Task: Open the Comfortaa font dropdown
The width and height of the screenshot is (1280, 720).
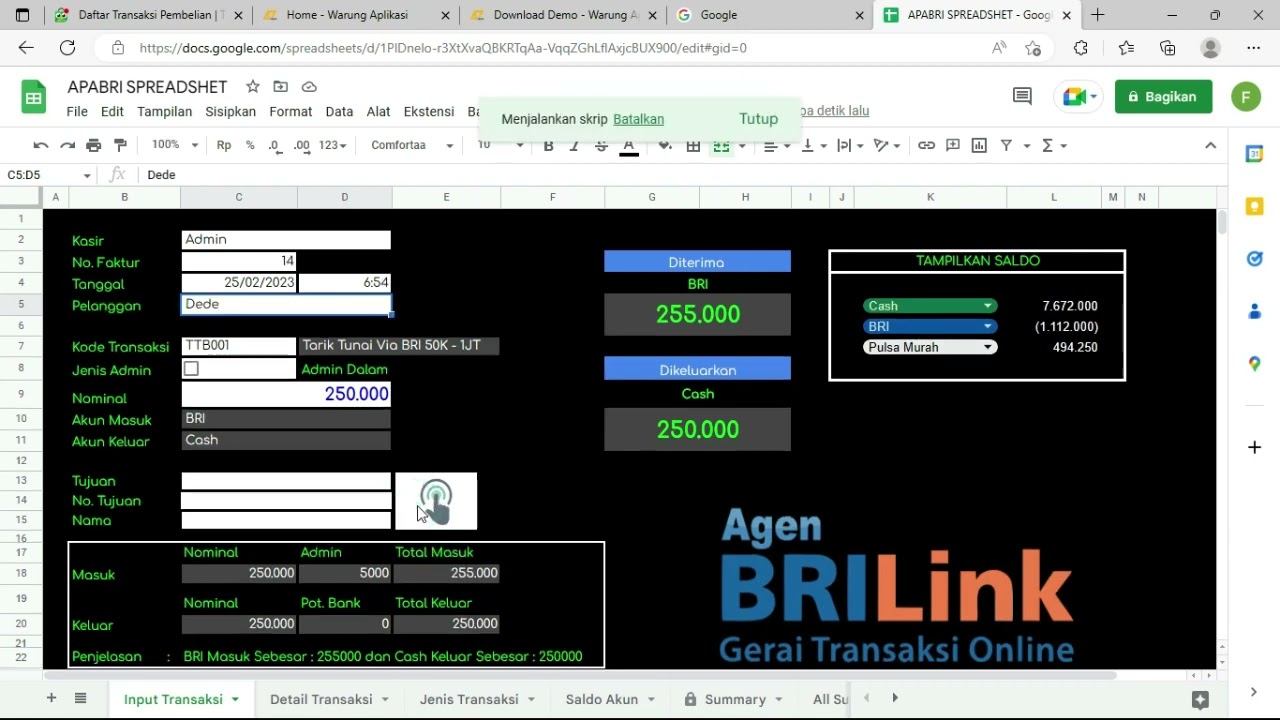Action: coord(411,146)
